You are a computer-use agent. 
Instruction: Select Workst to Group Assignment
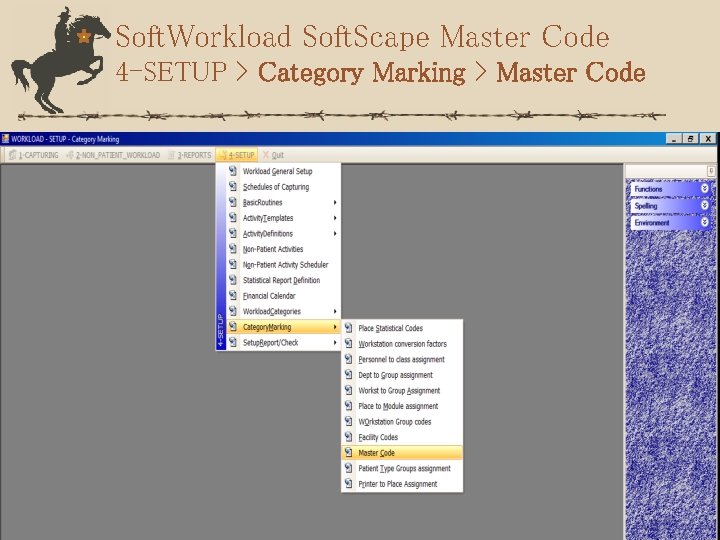coord(402,391)
